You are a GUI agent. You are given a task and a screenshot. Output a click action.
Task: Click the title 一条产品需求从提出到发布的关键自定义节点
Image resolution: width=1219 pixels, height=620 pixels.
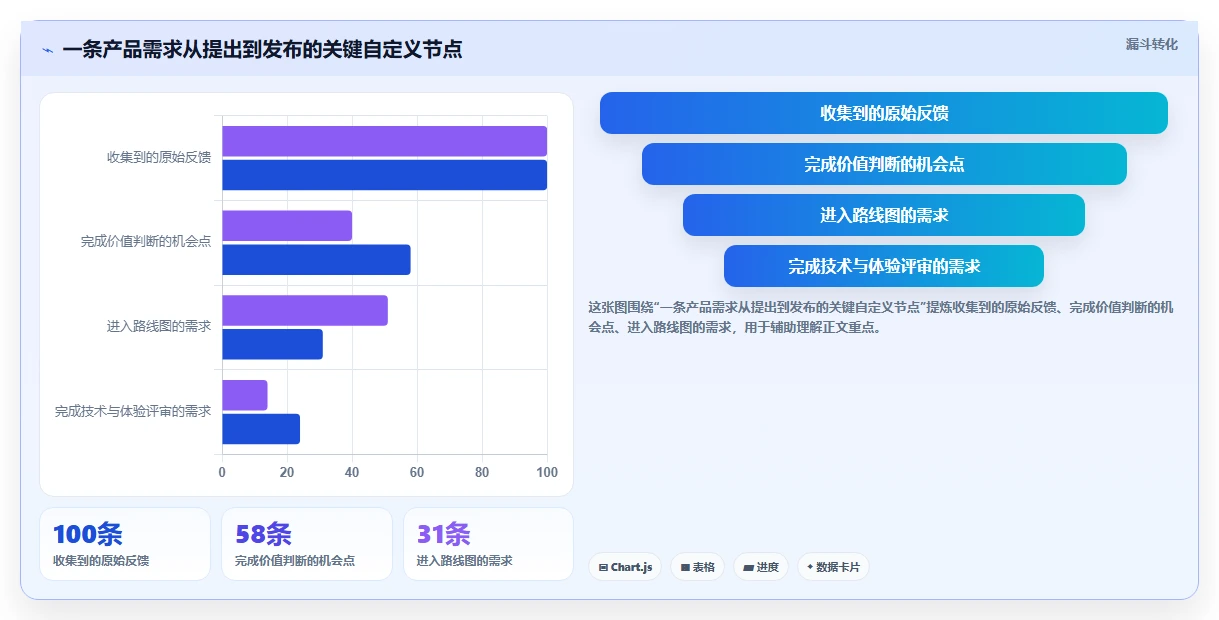(x=262, y=49)
